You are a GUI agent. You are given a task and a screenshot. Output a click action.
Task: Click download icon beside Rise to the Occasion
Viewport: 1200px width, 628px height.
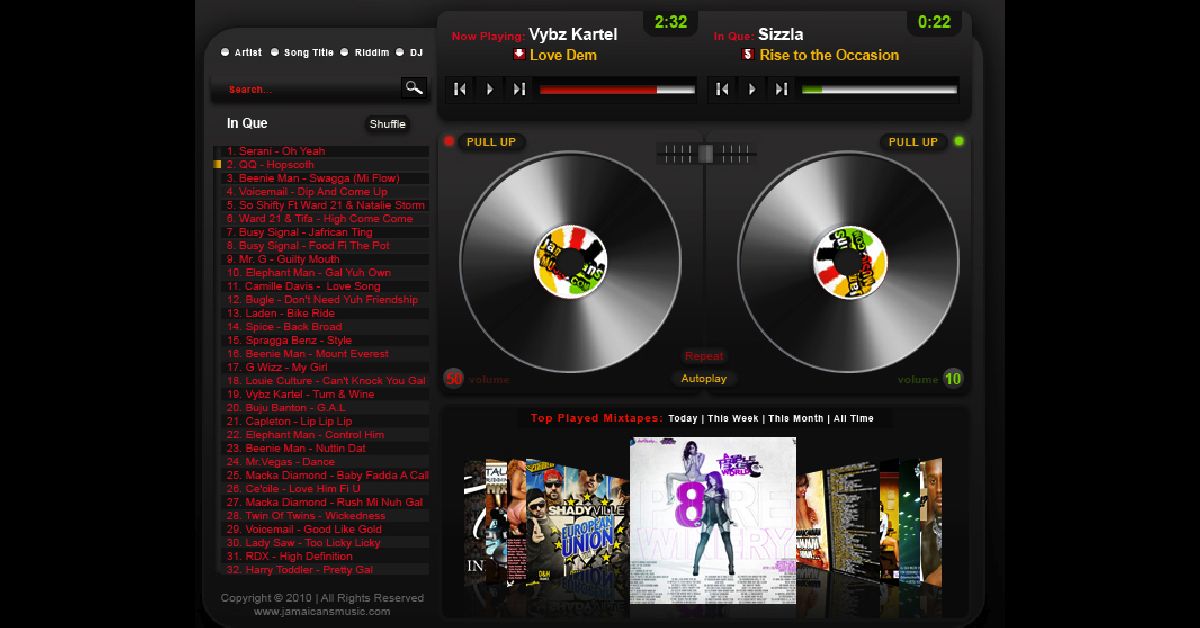click(747, 54)
